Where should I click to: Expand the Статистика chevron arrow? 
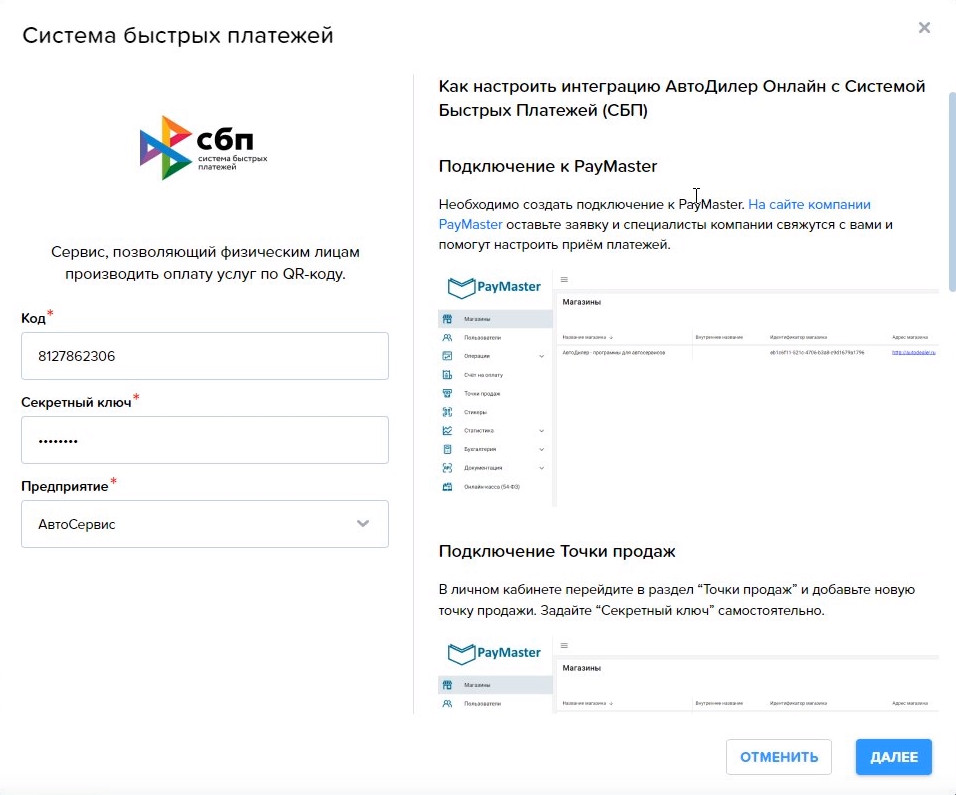(x=542, y=431)
